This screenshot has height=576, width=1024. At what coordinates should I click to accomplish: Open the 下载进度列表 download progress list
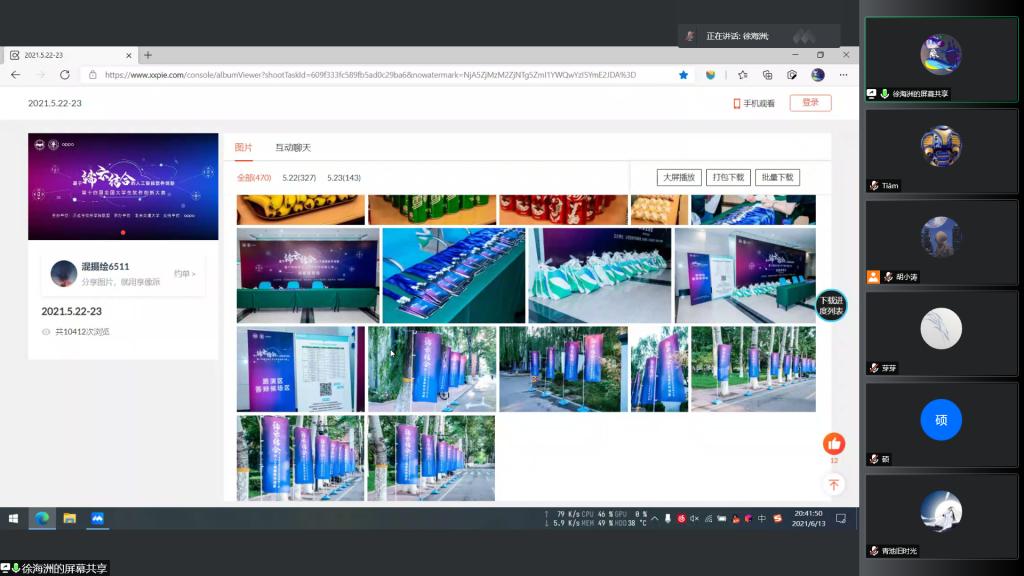point(832,306)
